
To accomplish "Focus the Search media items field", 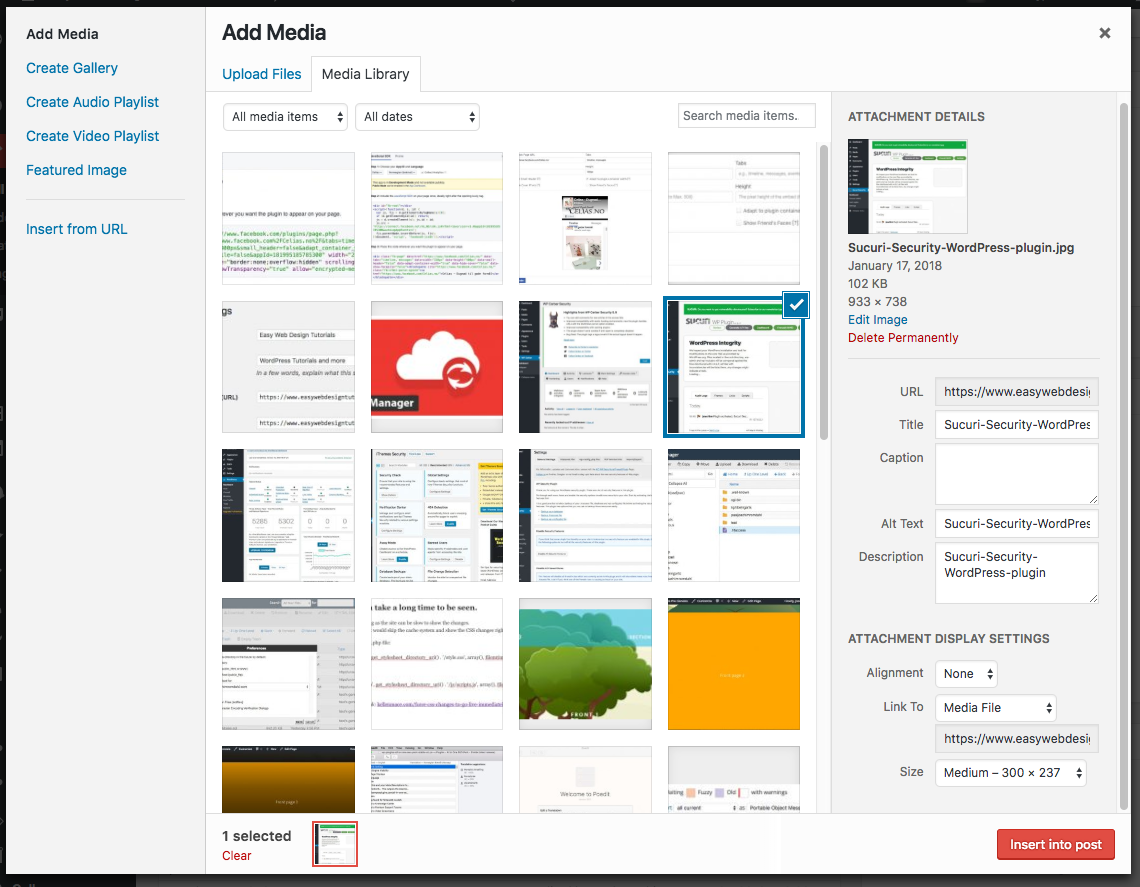I will click(x=747, y=116).
